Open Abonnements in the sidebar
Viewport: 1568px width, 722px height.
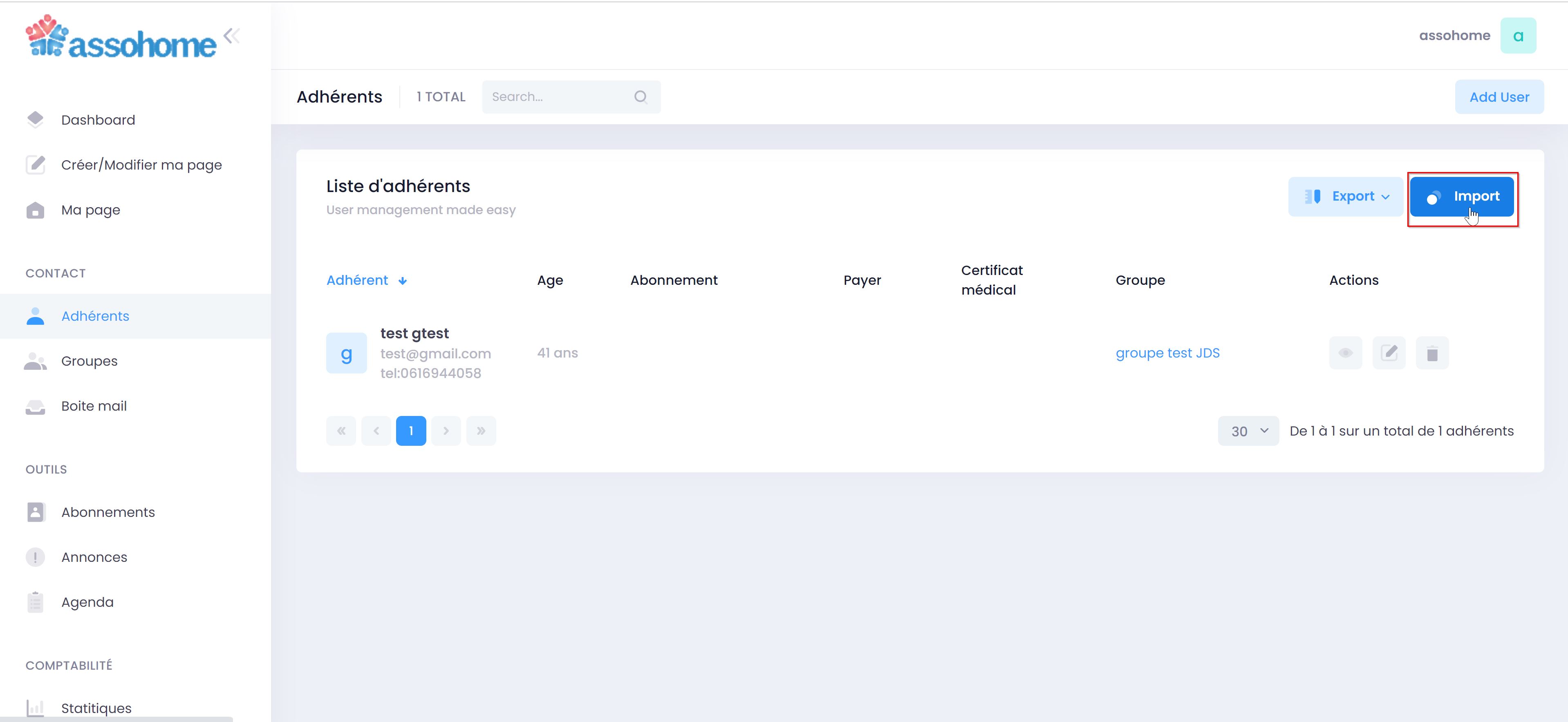[x=108, y=512]
